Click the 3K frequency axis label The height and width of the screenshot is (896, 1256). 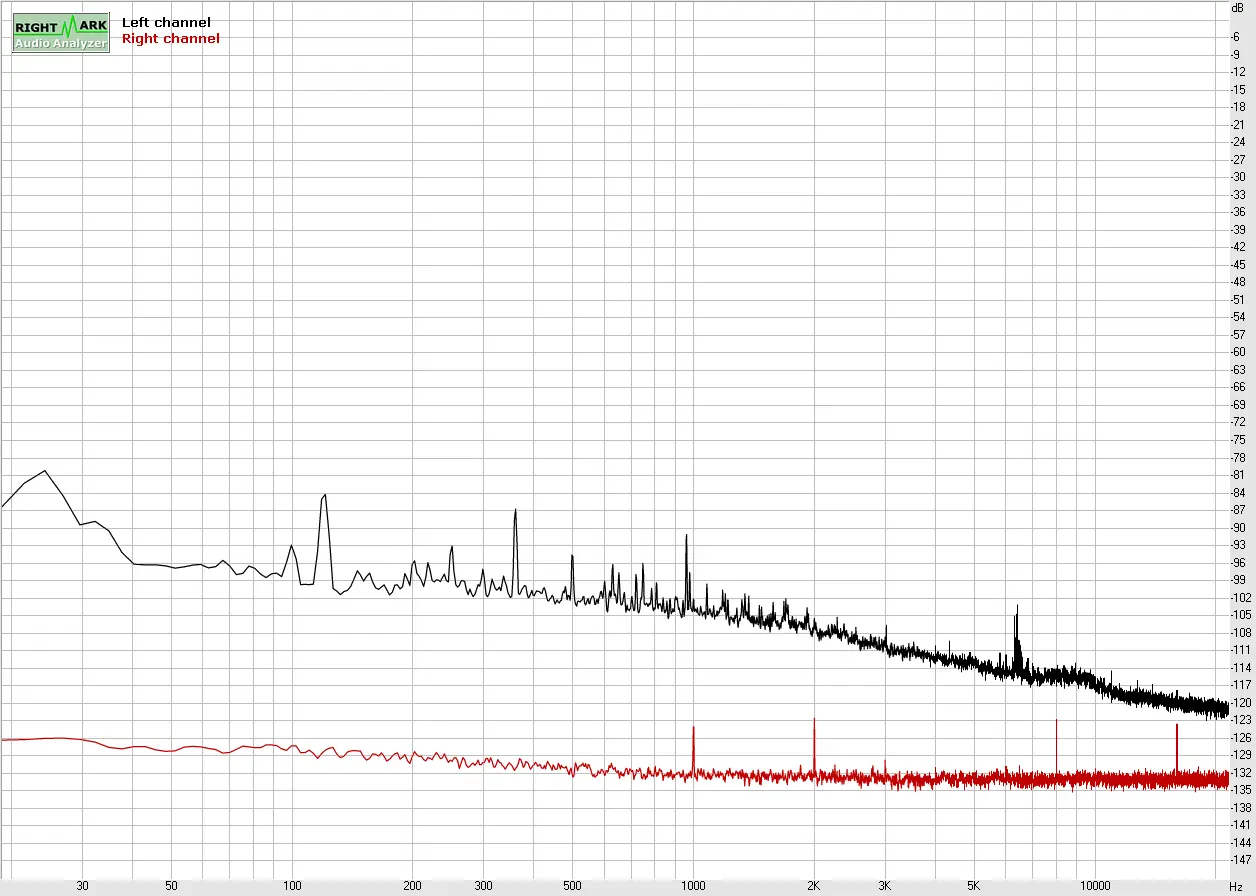(x=885, y=886)
